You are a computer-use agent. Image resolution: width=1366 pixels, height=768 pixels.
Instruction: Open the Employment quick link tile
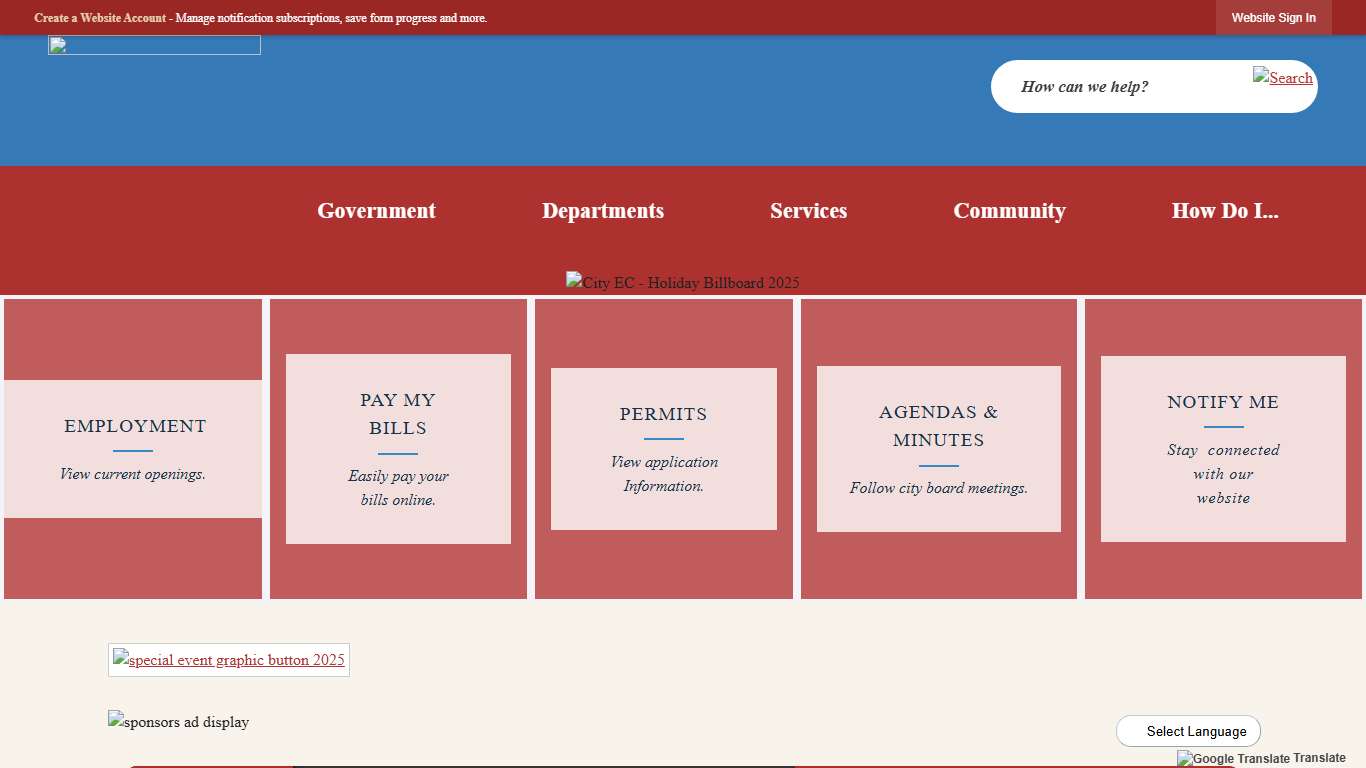tap(133, 449)
